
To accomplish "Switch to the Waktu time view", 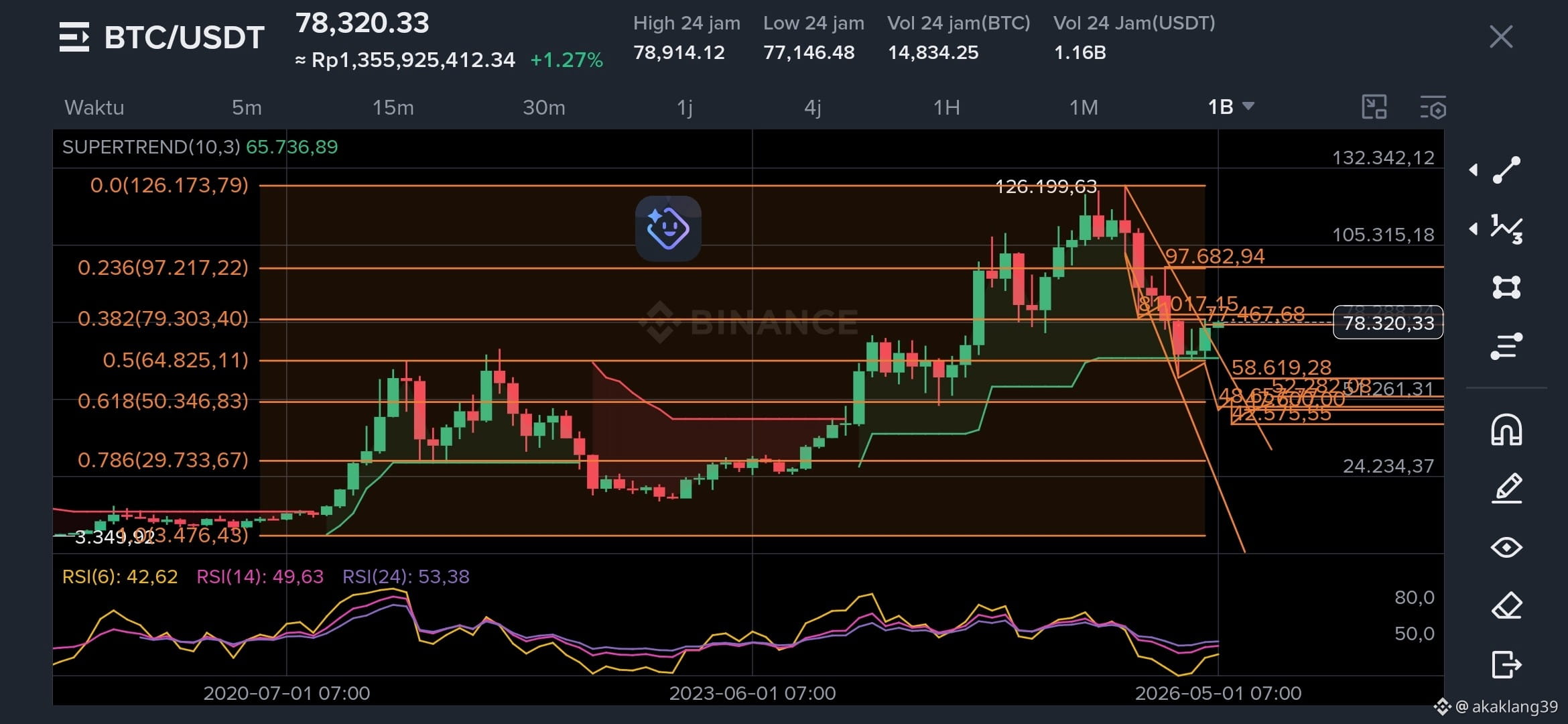I will pyautogui.click(x=94, y=107).
